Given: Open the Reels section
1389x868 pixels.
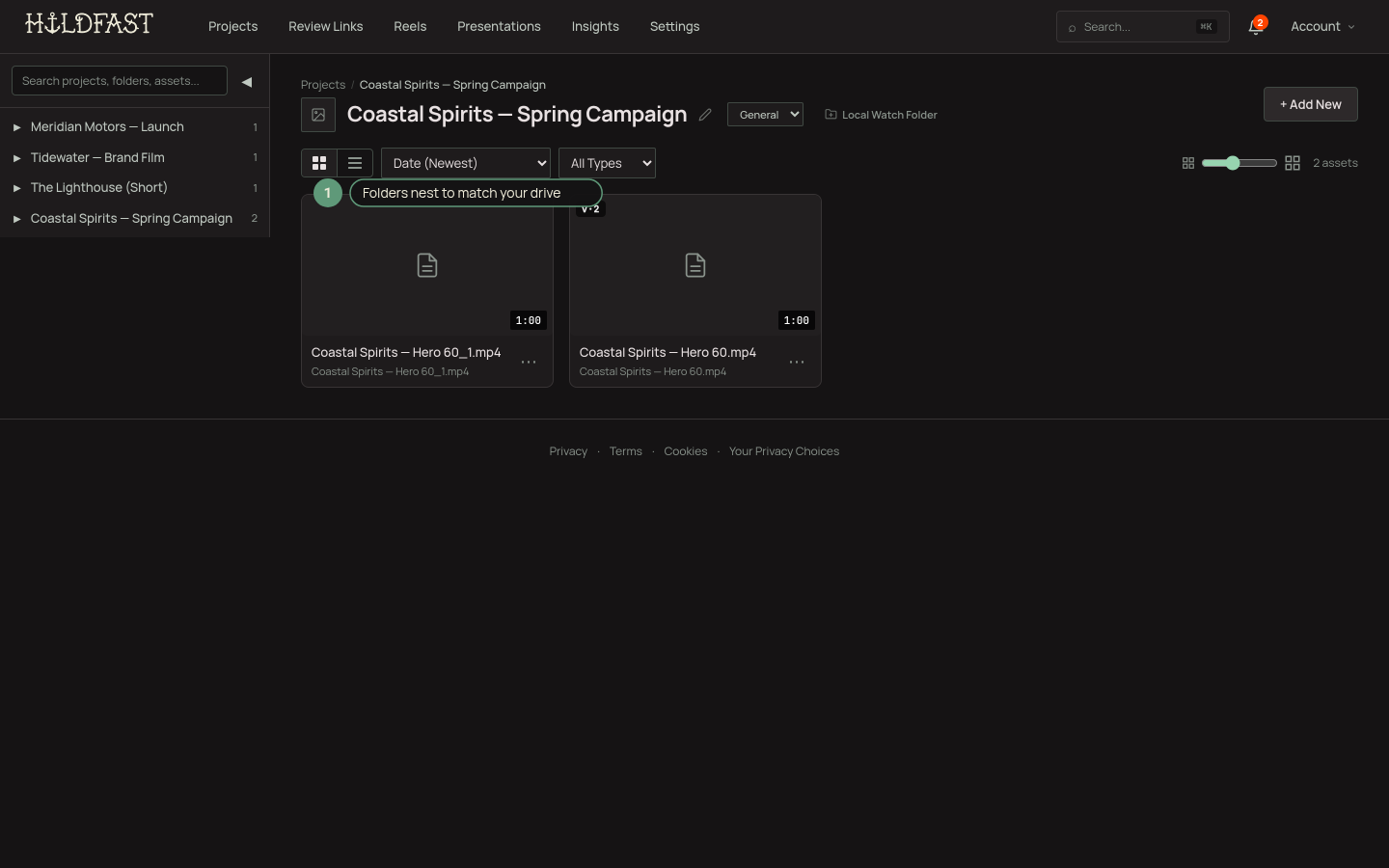Looking at the screenshot, I should (410, 27).
